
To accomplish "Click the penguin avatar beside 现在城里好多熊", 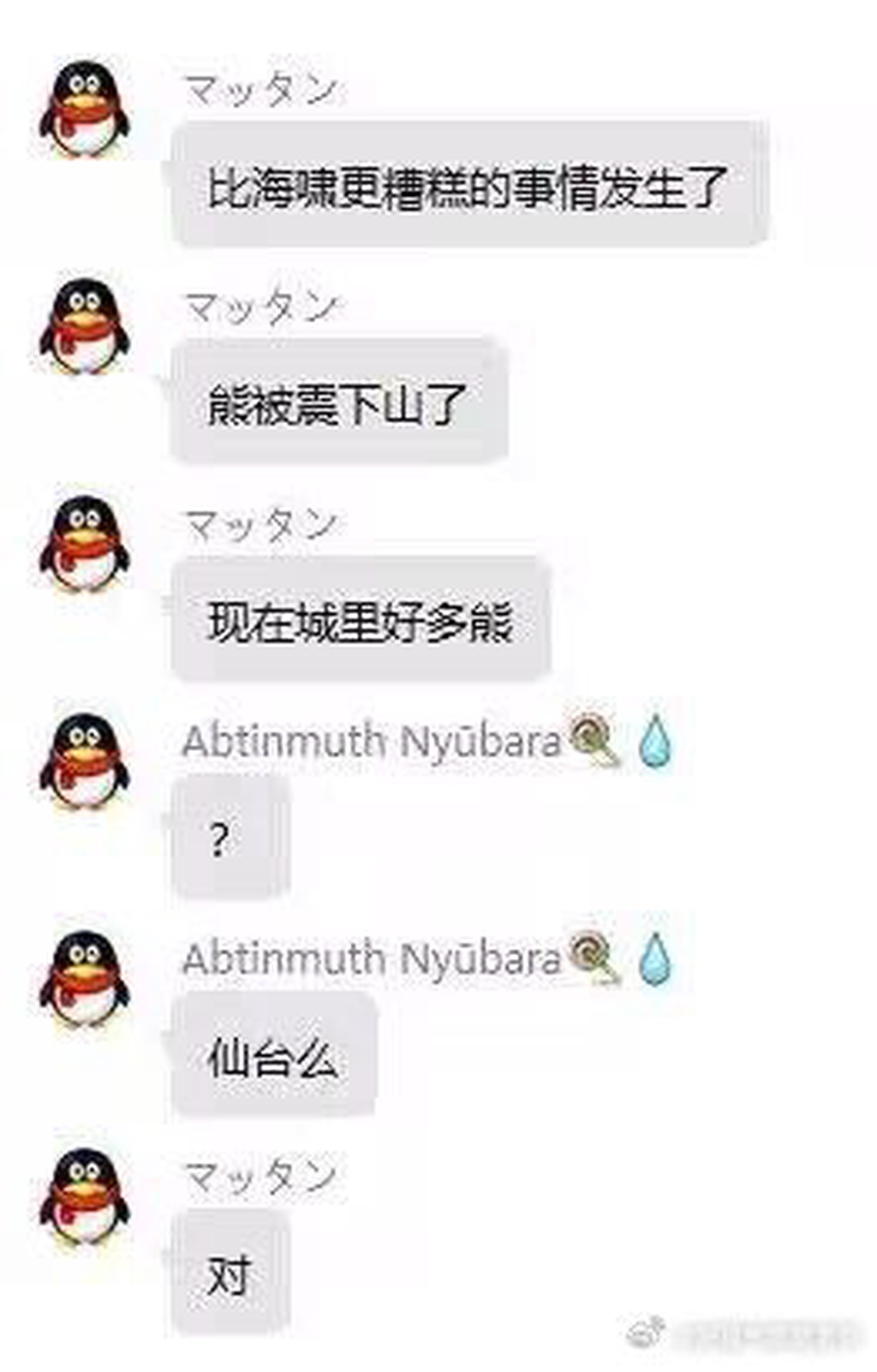I will 84,545.
